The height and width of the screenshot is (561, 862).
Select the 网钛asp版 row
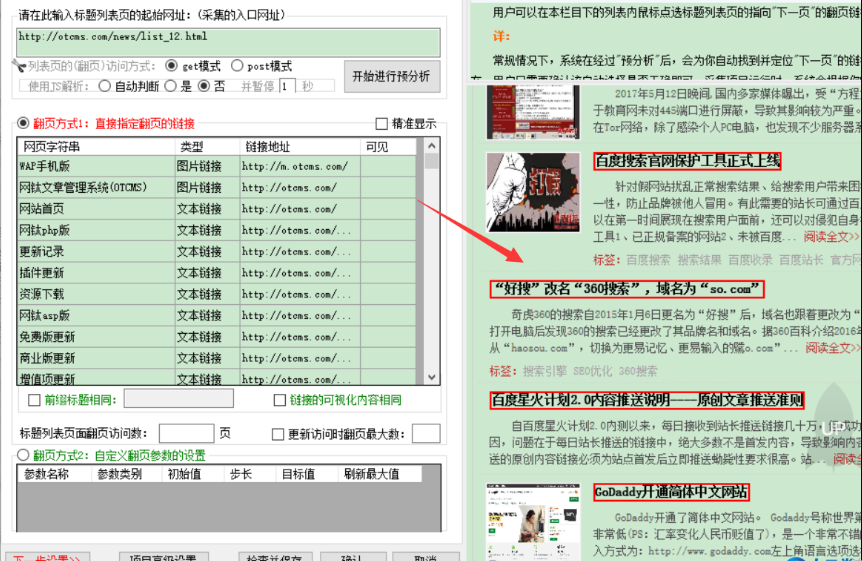217,316
